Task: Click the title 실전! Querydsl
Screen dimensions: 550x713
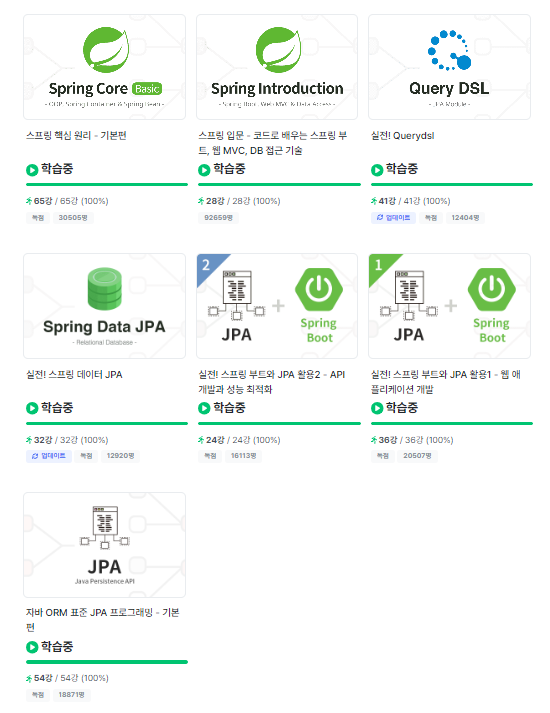Action: pyautogui.click(x=403, y=136)
